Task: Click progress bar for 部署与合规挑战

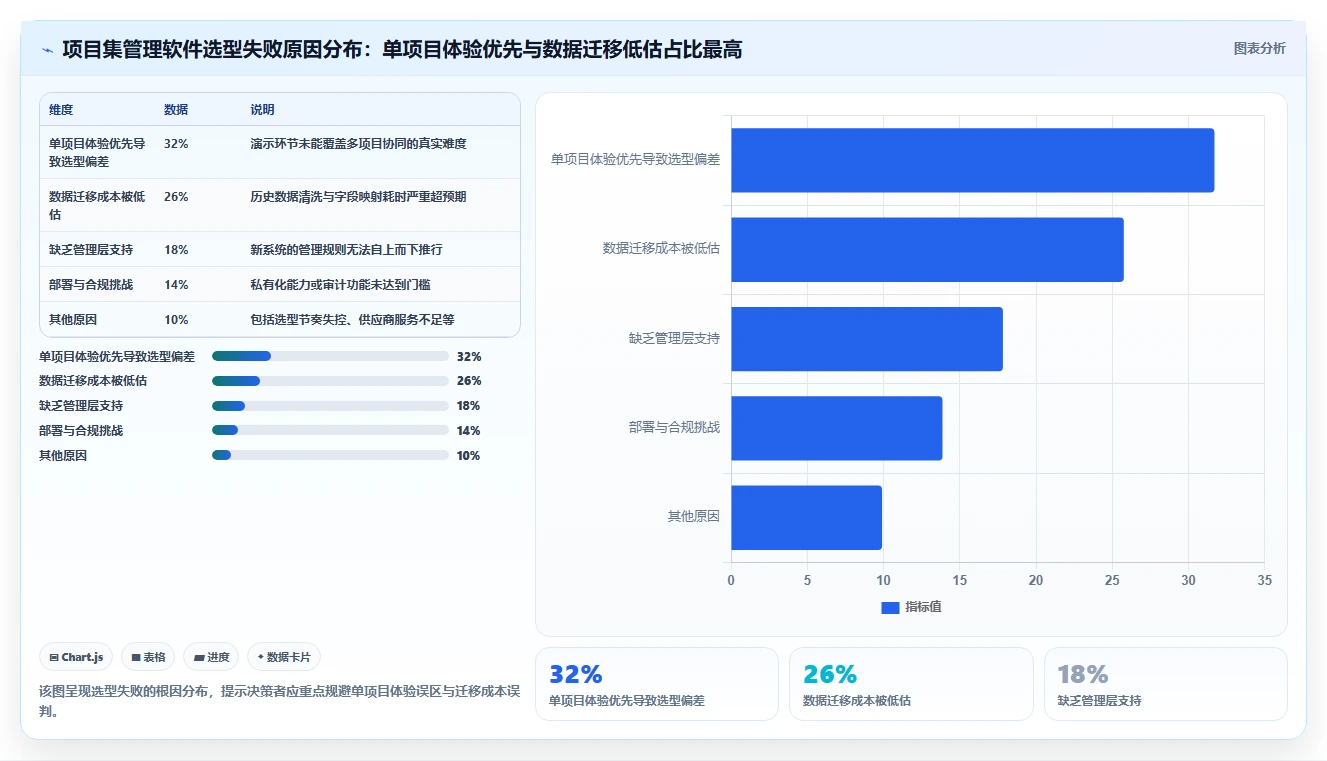Action: point(330,431)
